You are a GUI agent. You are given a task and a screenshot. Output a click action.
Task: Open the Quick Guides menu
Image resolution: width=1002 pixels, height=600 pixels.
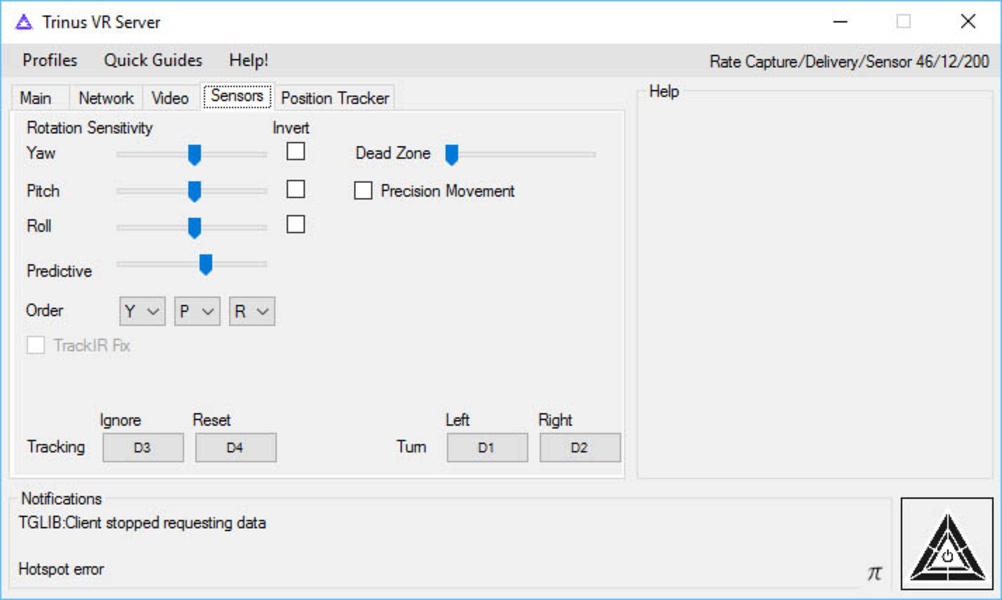tap(153, 61)
